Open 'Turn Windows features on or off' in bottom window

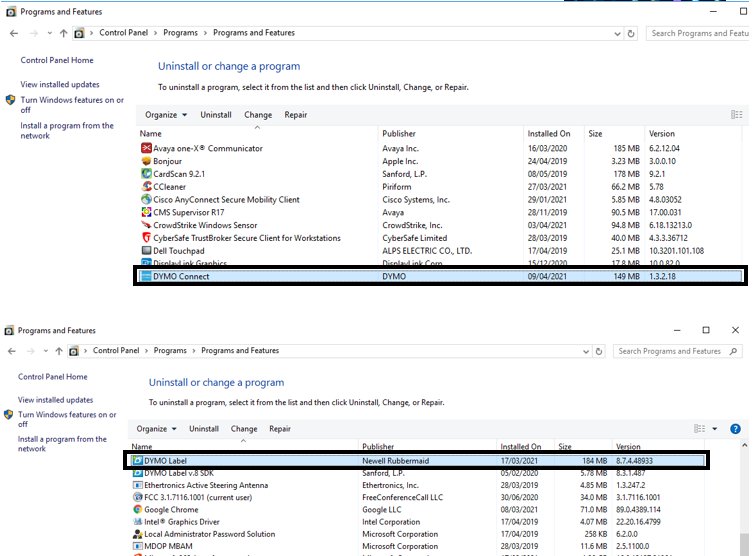coord(66,419)
